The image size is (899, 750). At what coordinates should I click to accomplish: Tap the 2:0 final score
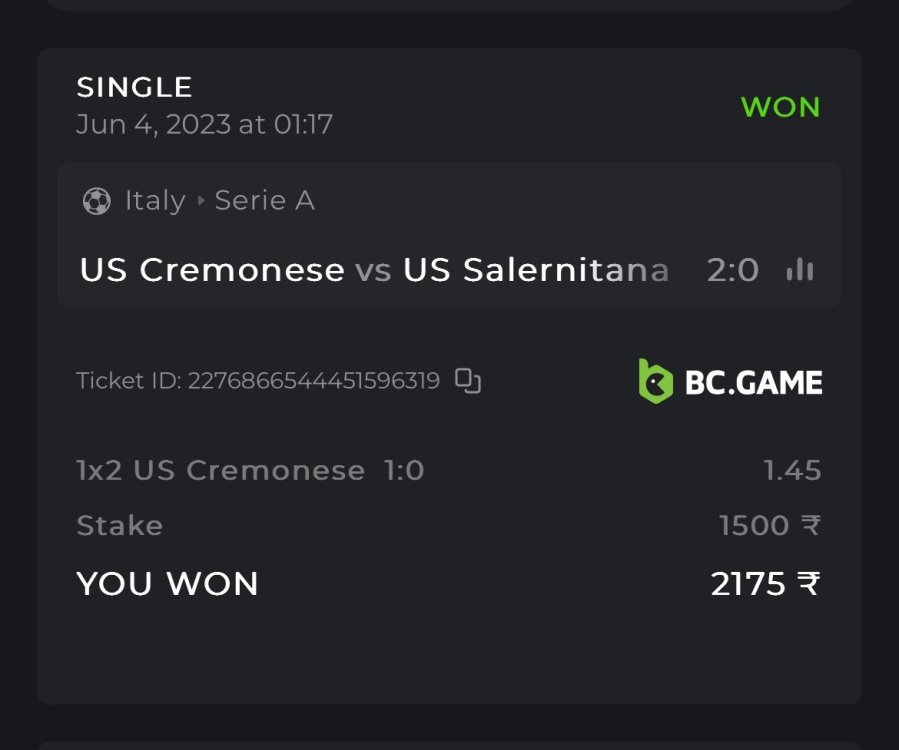(x=733, y=270)
